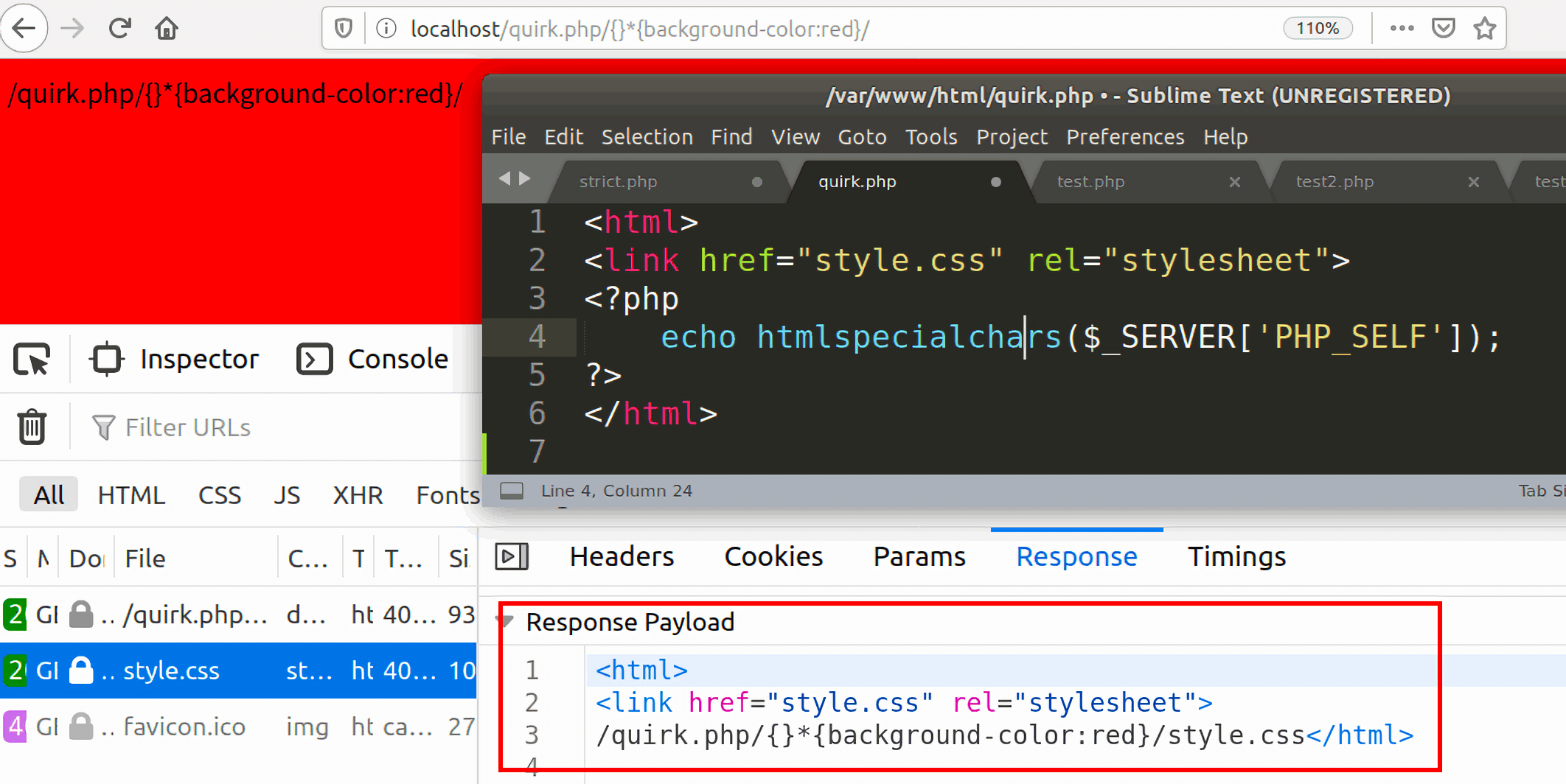This screenshot has width=1566, height=784.
Task: Click the address bar URL text
Action: pos(640,29)
